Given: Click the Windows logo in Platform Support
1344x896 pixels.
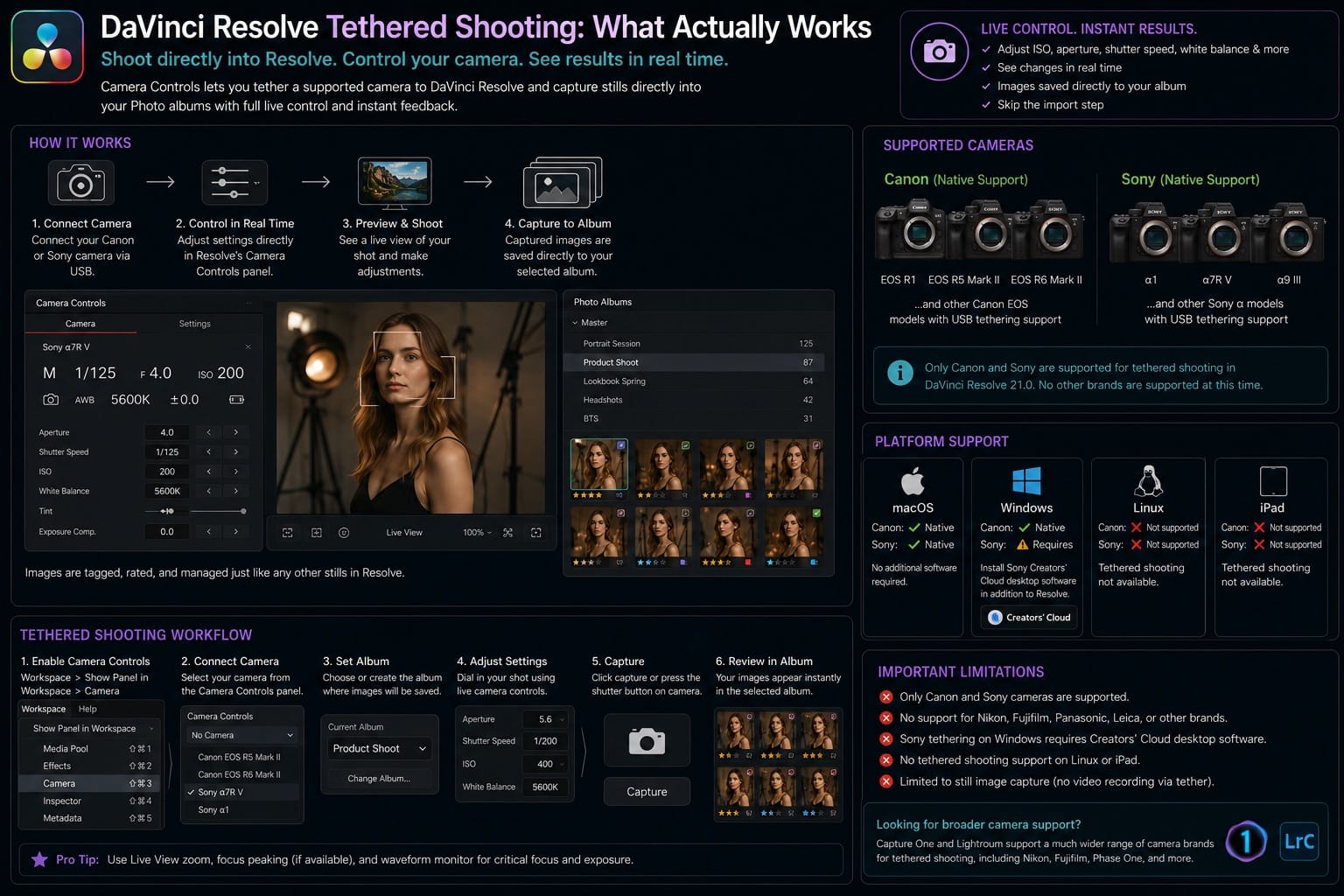Looking at the screenshot, I should (1026, 481).
